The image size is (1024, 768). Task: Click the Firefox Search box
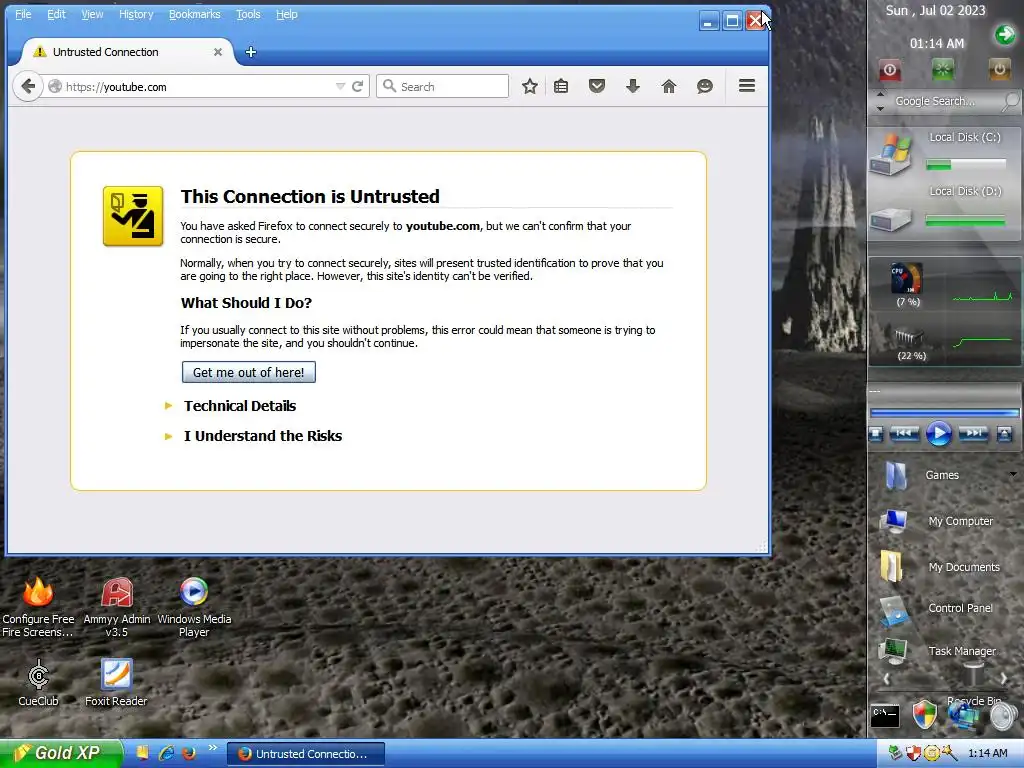(x=443, y=86)
